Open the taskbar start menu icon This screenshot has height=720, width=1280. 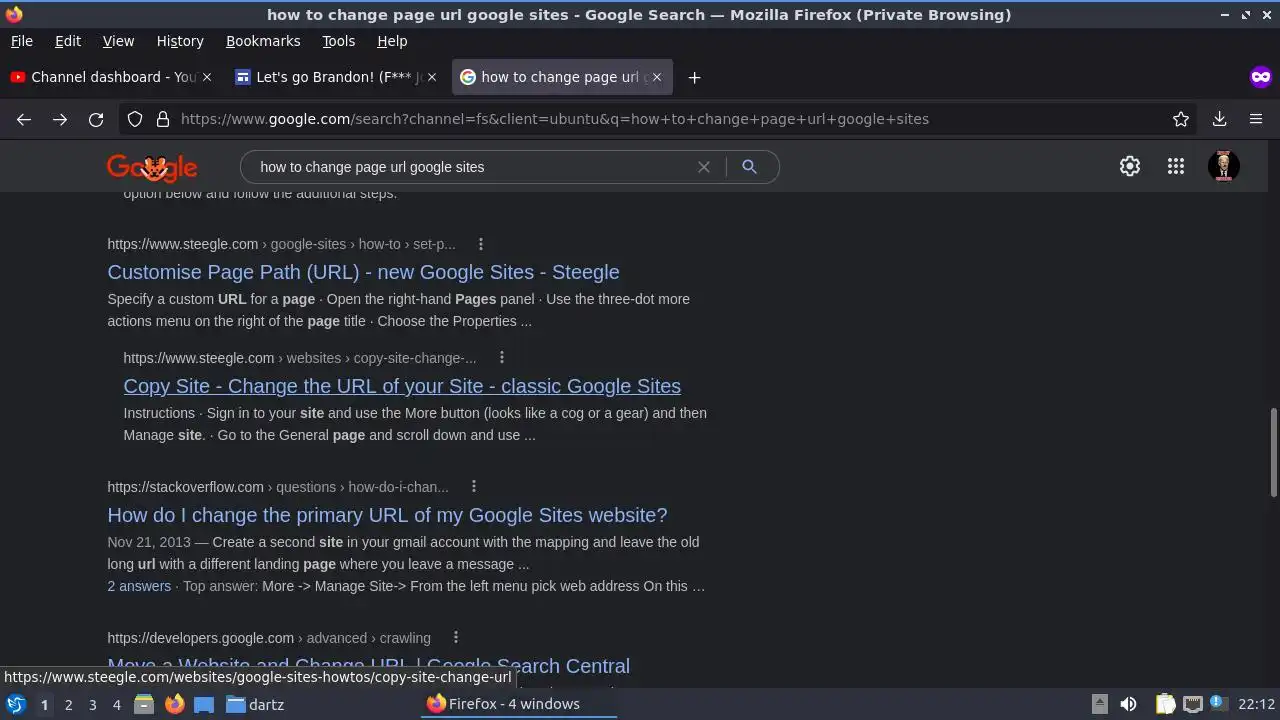click(x=16, y=704)
